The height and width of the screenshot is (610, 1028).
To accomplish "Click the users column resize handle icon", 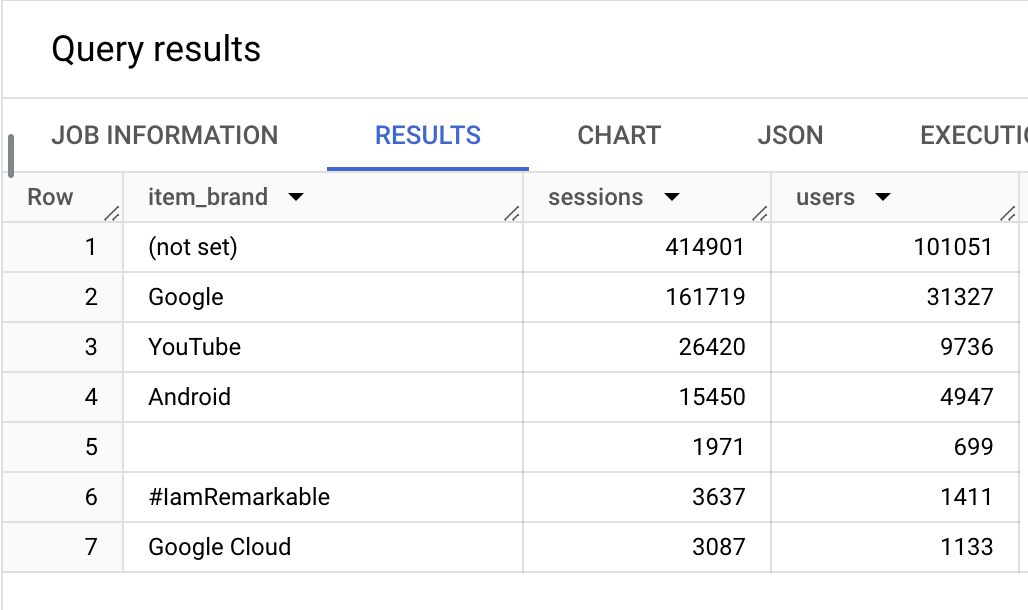I will coord(1008,213).
